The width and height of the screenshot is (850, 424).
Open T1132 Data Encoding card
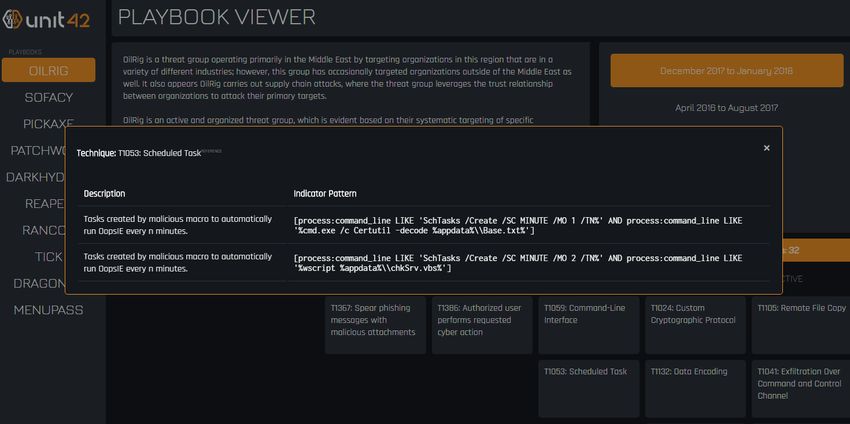click(696, 388)
